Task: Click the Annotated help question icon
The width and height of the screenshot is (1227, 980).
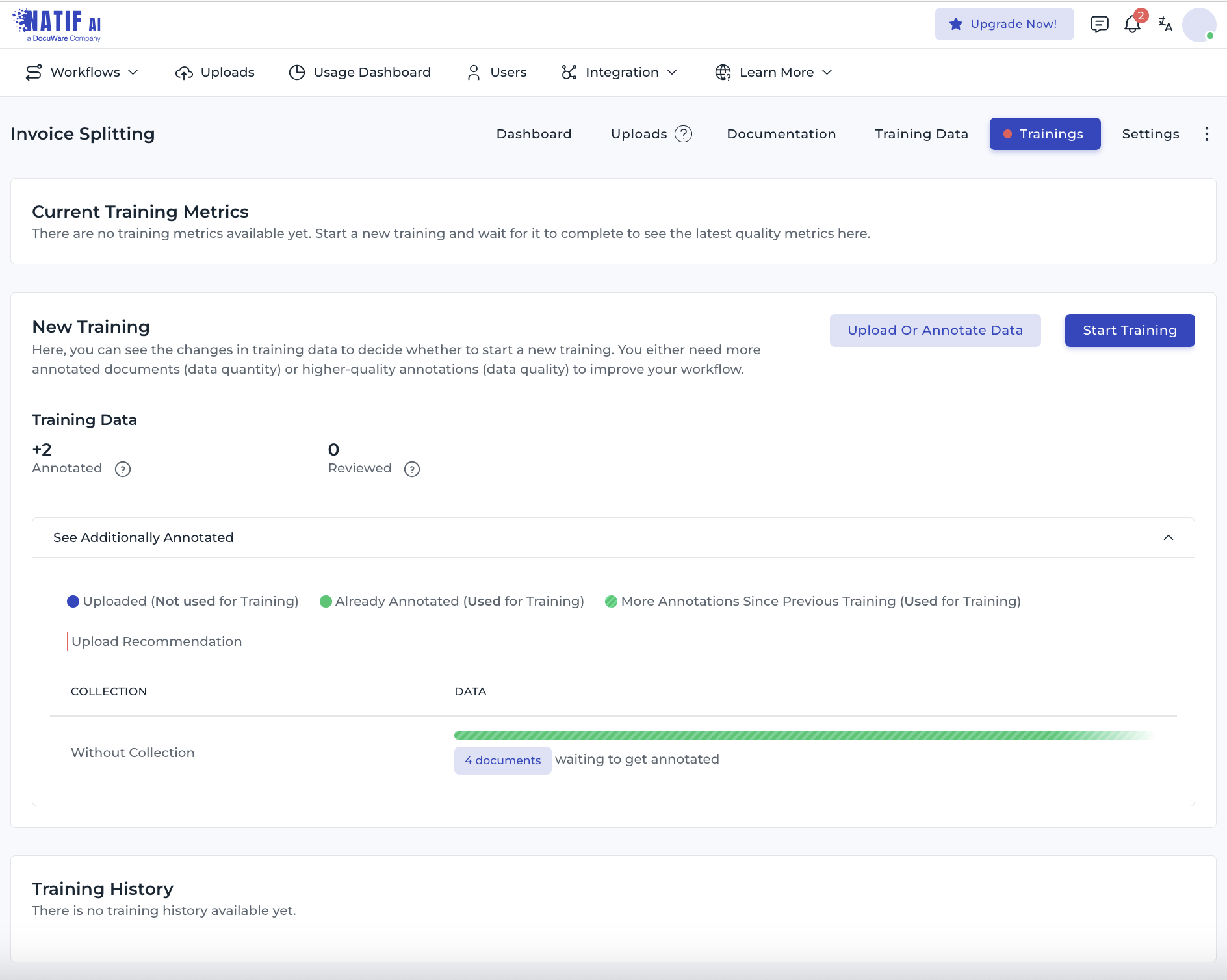Action: click(x=123, y=469)
